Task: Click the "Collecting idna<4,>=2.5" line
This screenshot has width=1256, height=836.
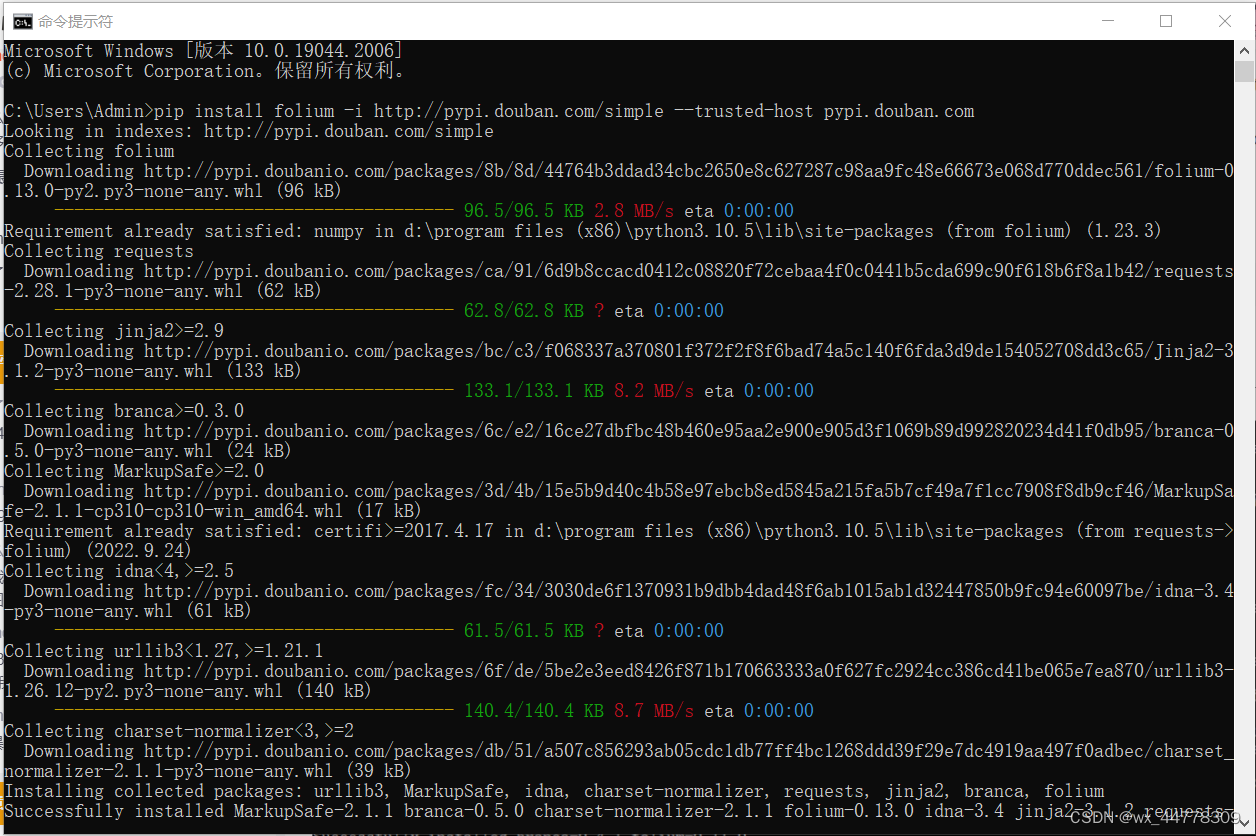Action: tap(119, 571)
